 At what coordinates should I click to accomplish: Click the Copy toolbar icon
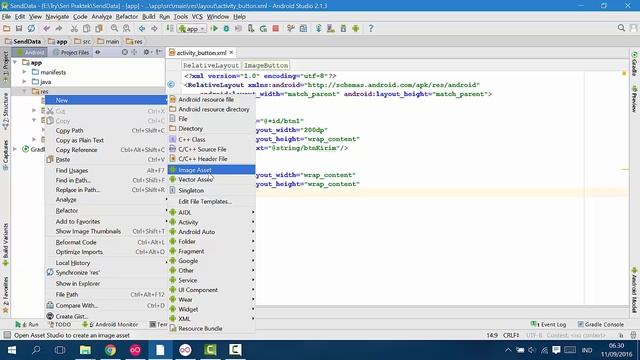tap(86, 28)
